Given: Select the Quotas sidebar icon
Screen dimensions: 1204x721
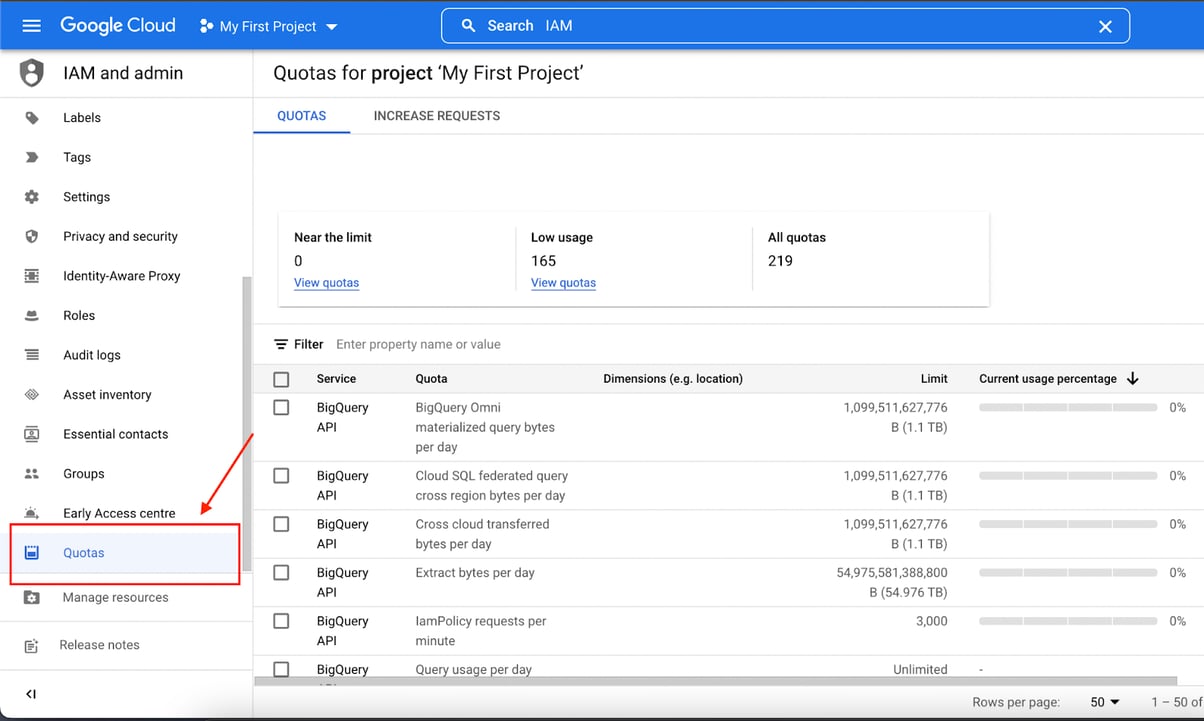Looking at the screenshot, I should [x=33, y=552].
